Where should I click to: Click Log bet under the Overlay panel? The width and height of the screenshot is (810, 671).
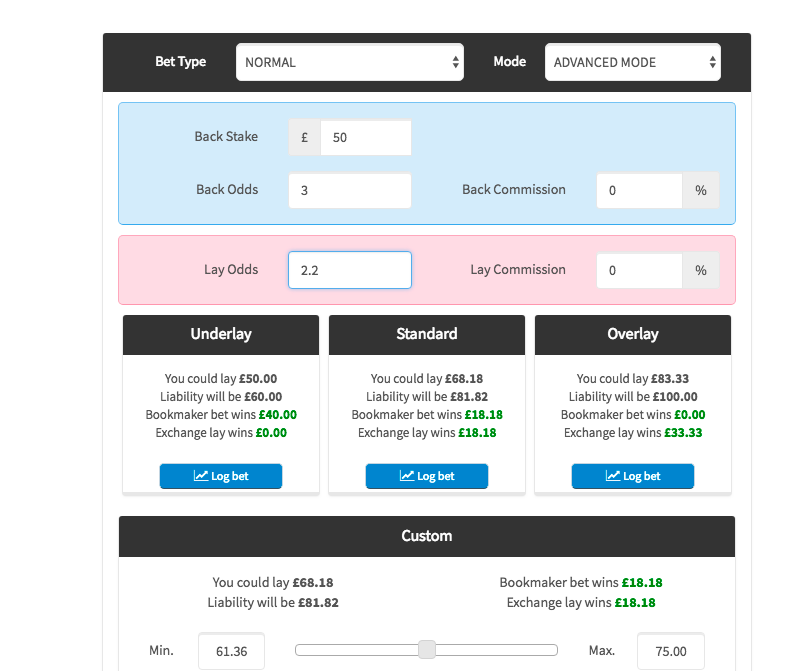pyautogui.click(x=633, y=476)
